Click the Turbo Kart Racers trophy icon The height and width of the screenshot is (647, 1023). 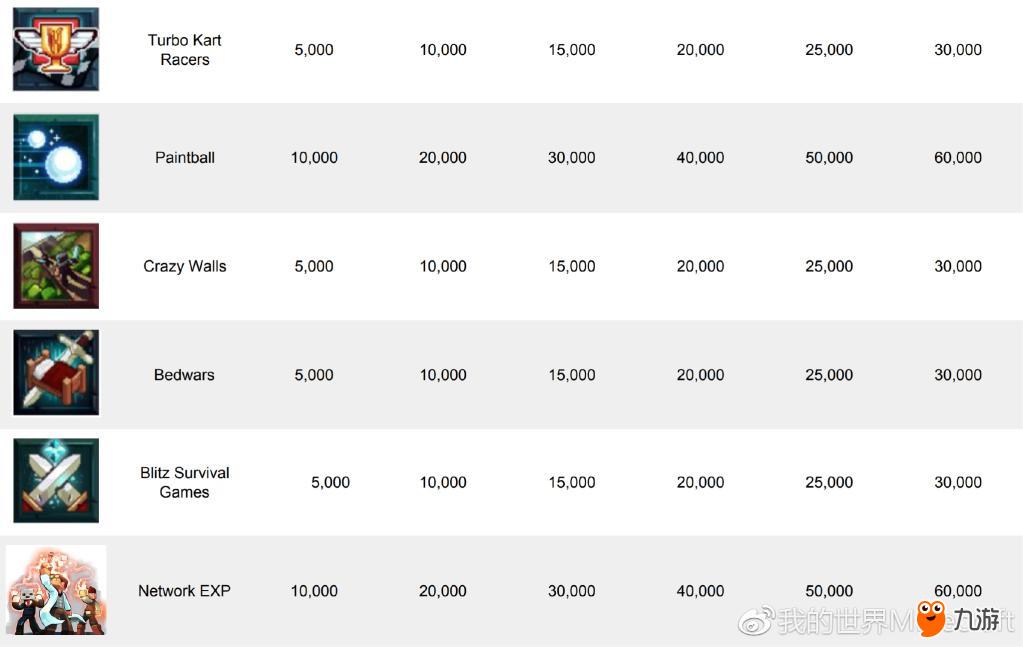[56, 50]
